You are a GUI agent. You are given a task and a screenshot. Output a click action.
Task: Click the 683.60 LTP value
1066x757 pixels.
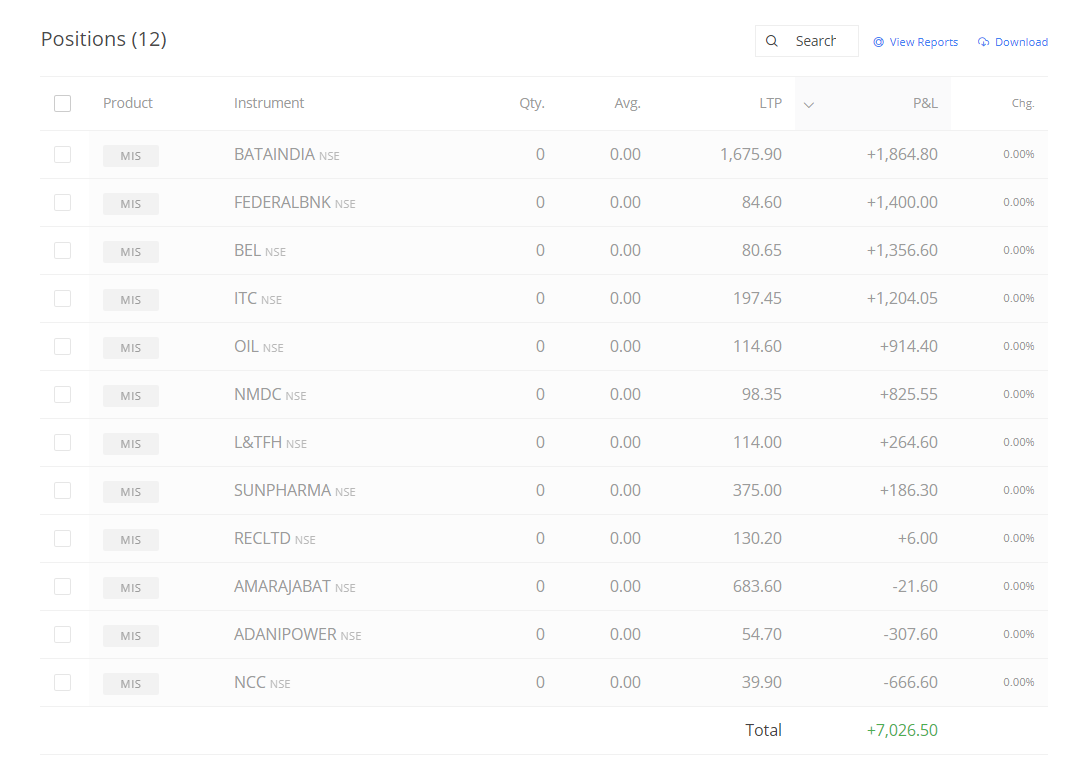click(x=757, y=586)
